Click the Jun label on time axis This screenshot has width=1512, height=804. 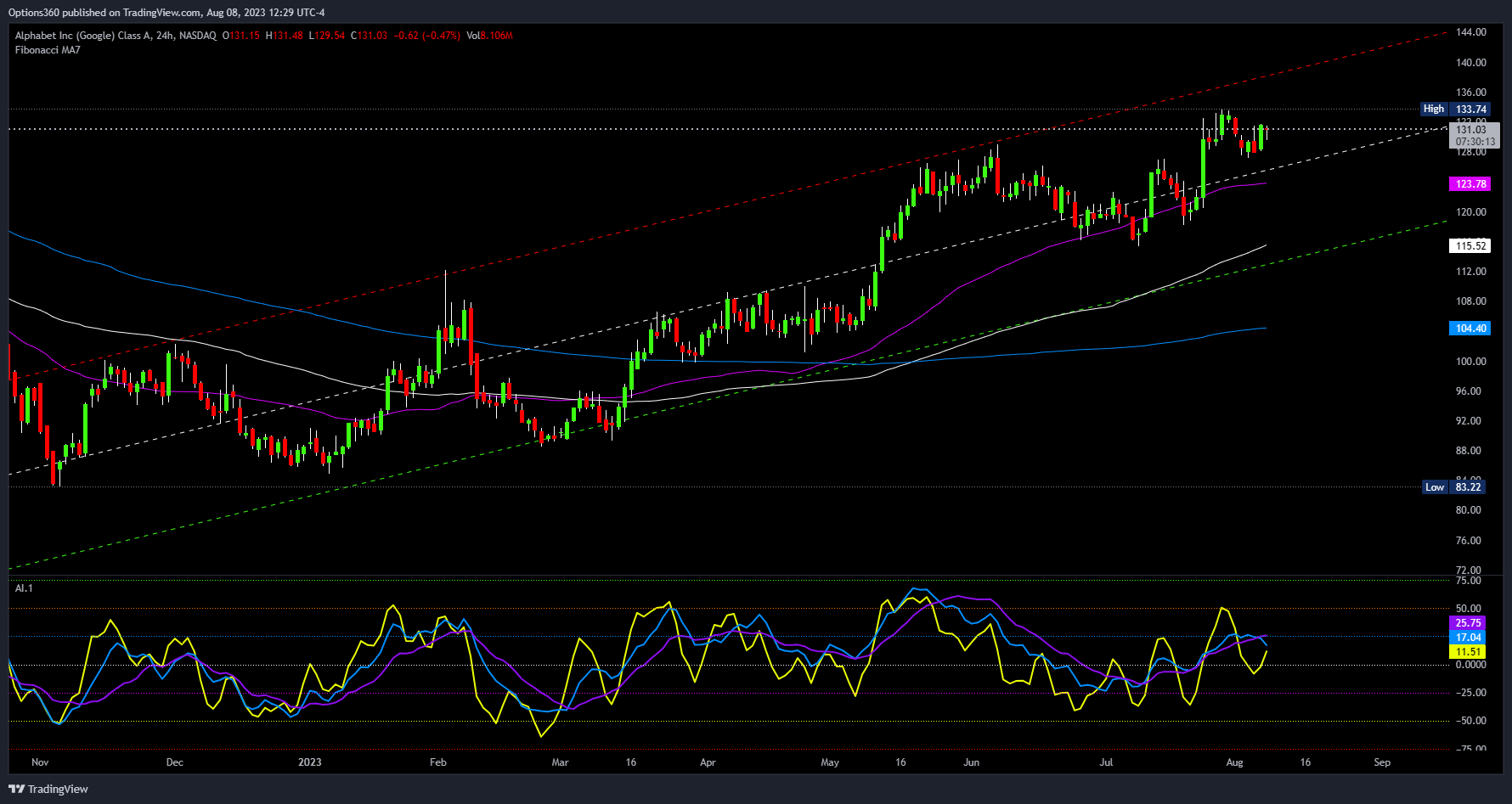pyautogui.click(x=971, y=762)
